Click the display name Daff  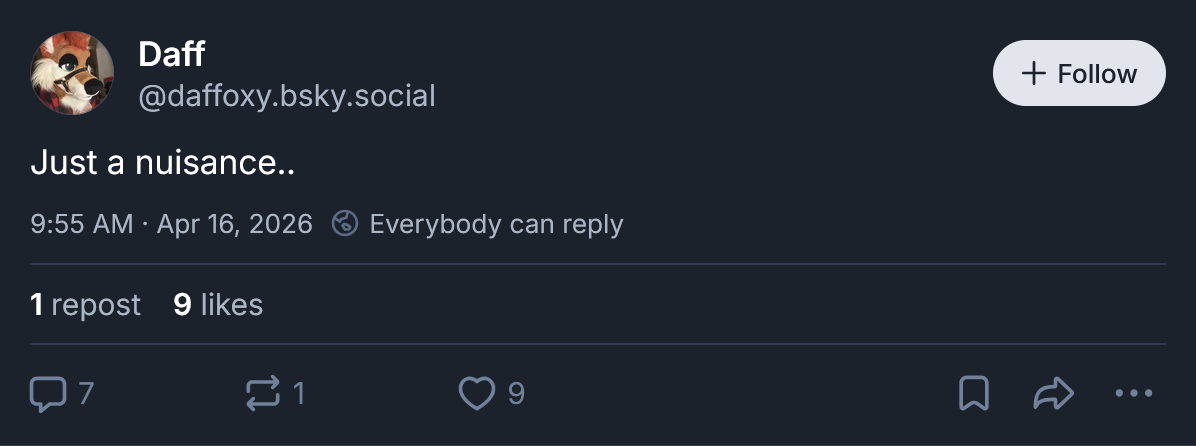pyautogui.click(x=171, y=54)
